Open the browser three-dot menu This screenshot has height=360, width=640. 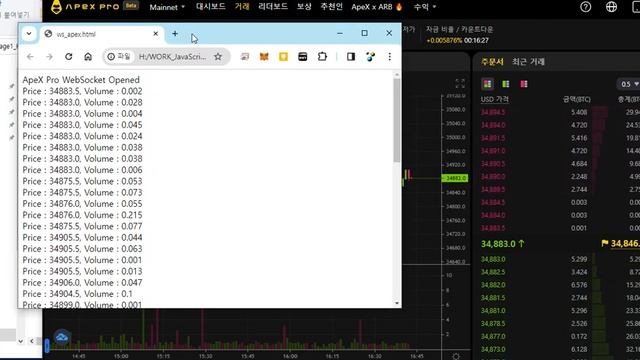[389, 57]
